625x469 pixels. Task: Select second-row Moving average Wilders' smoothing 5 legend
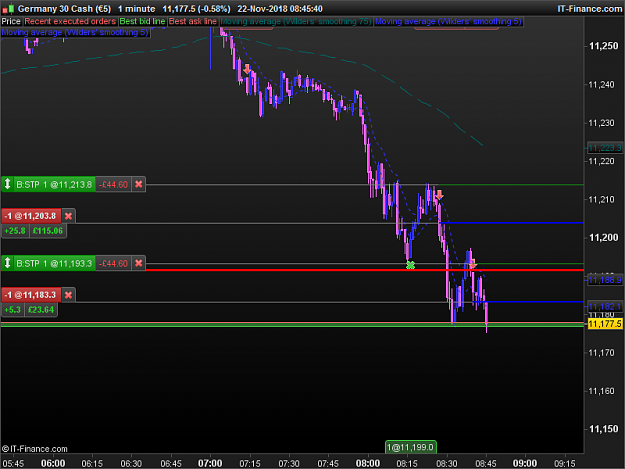coord(75,32)
